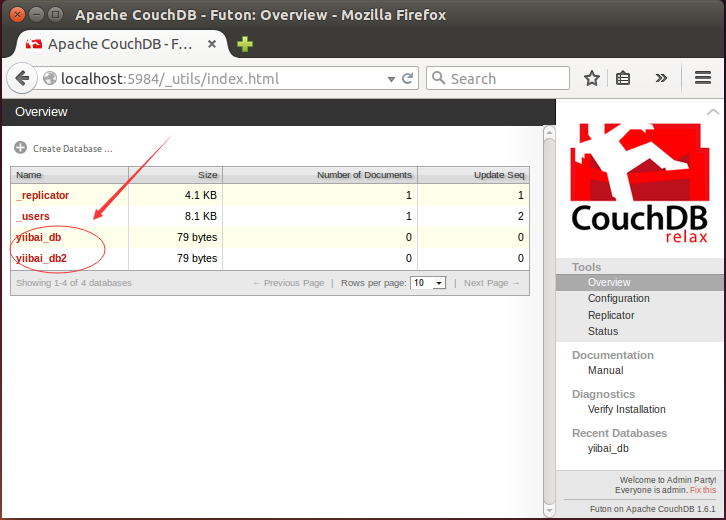Click the CouchDB relax logo
Image resolution: width=726 pixels, height=520 pixels.
639,182
